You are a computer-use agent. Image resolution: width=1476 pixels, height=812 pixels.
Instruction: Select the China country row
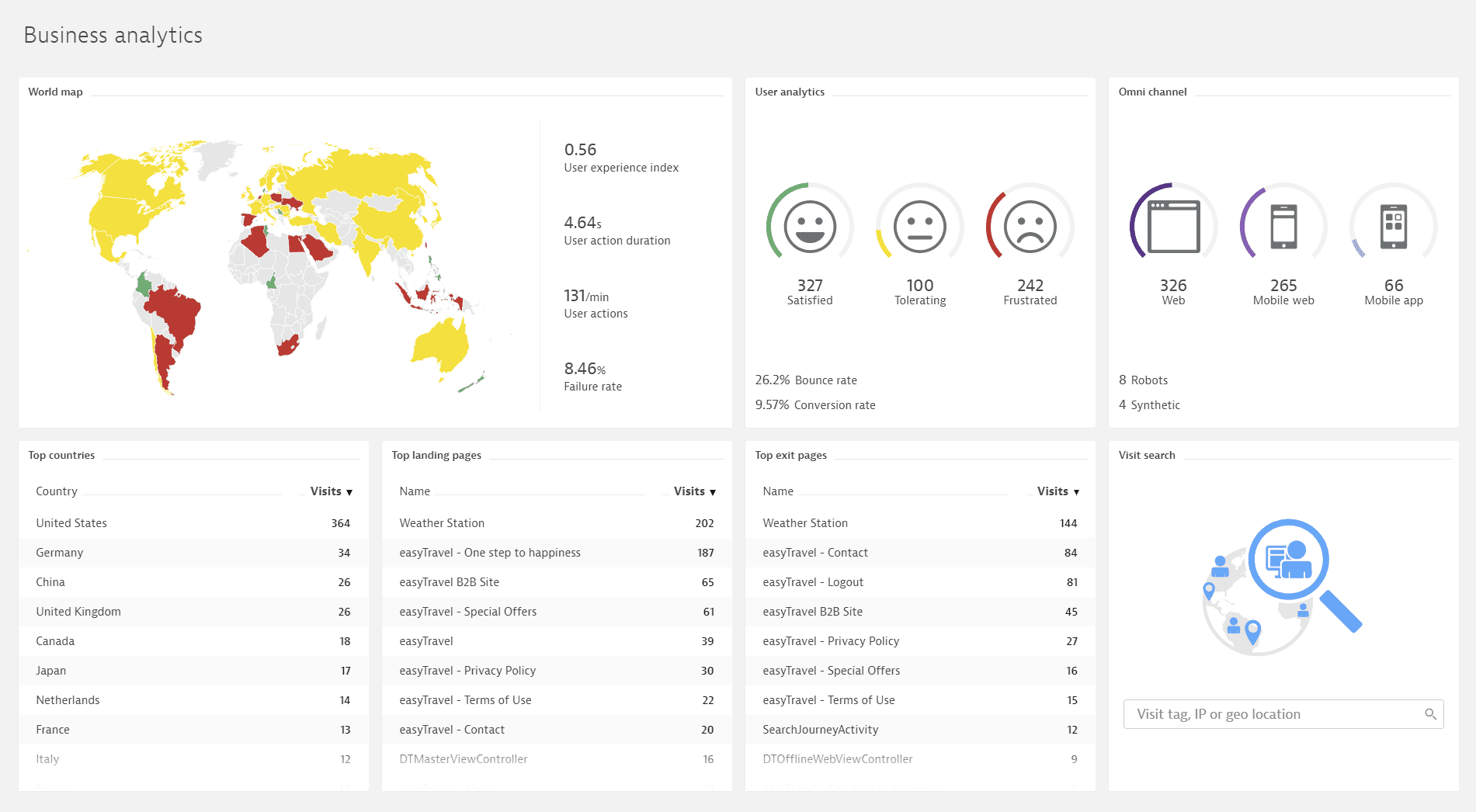[193, 582]
